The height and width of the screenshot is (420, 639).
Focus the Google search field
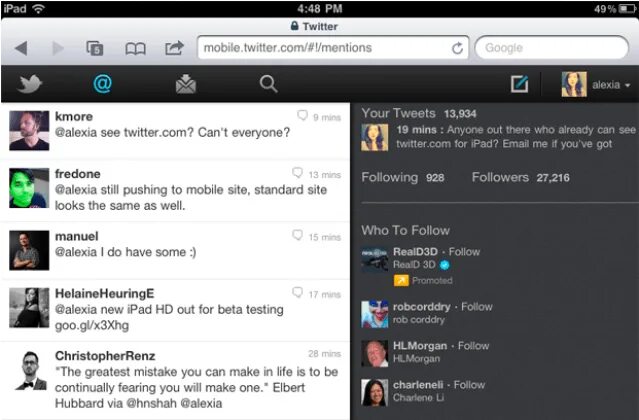pos(552,48)
